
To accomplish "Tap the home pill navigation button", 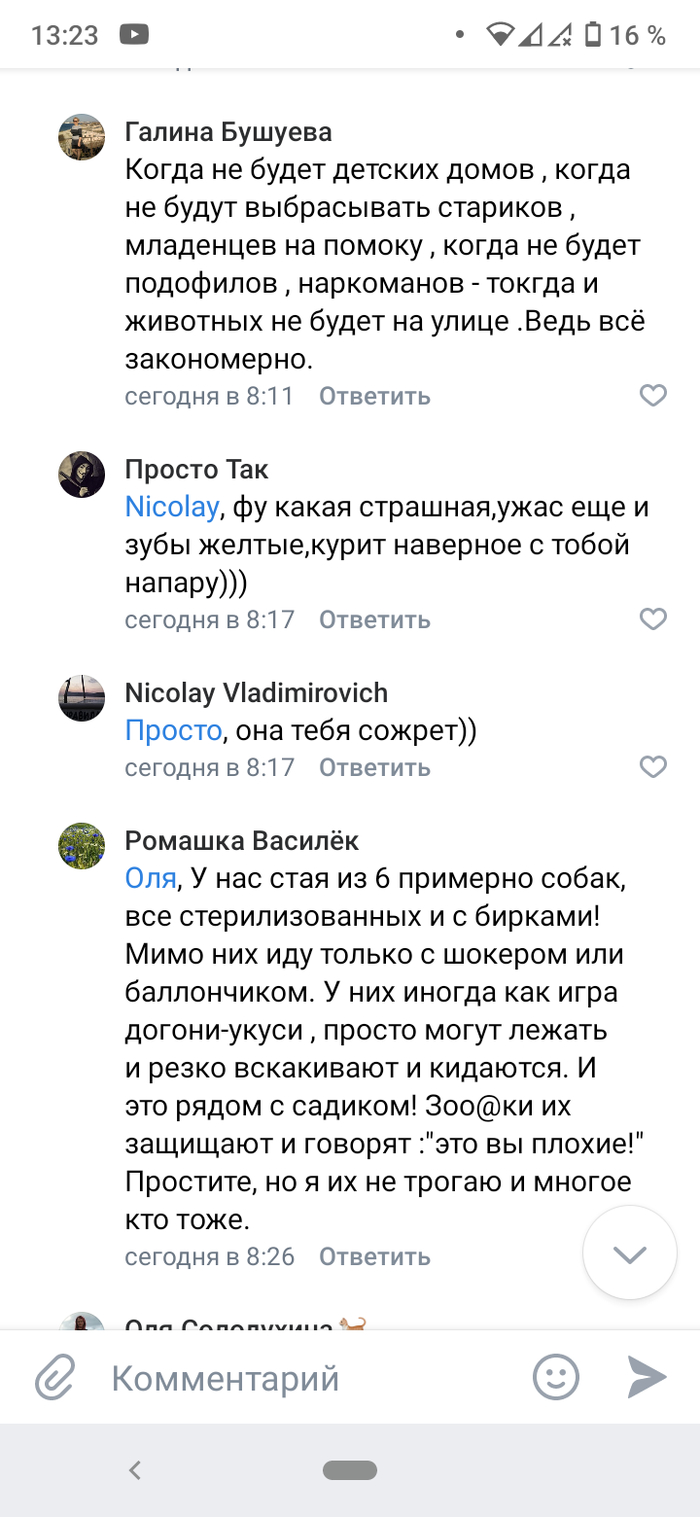I will tap(350, 1470).
